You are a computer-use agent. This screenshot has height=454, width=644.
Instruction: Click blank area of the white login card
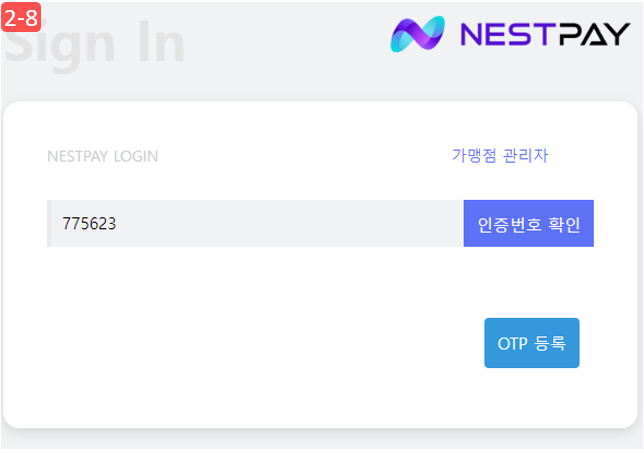point(246,337)
